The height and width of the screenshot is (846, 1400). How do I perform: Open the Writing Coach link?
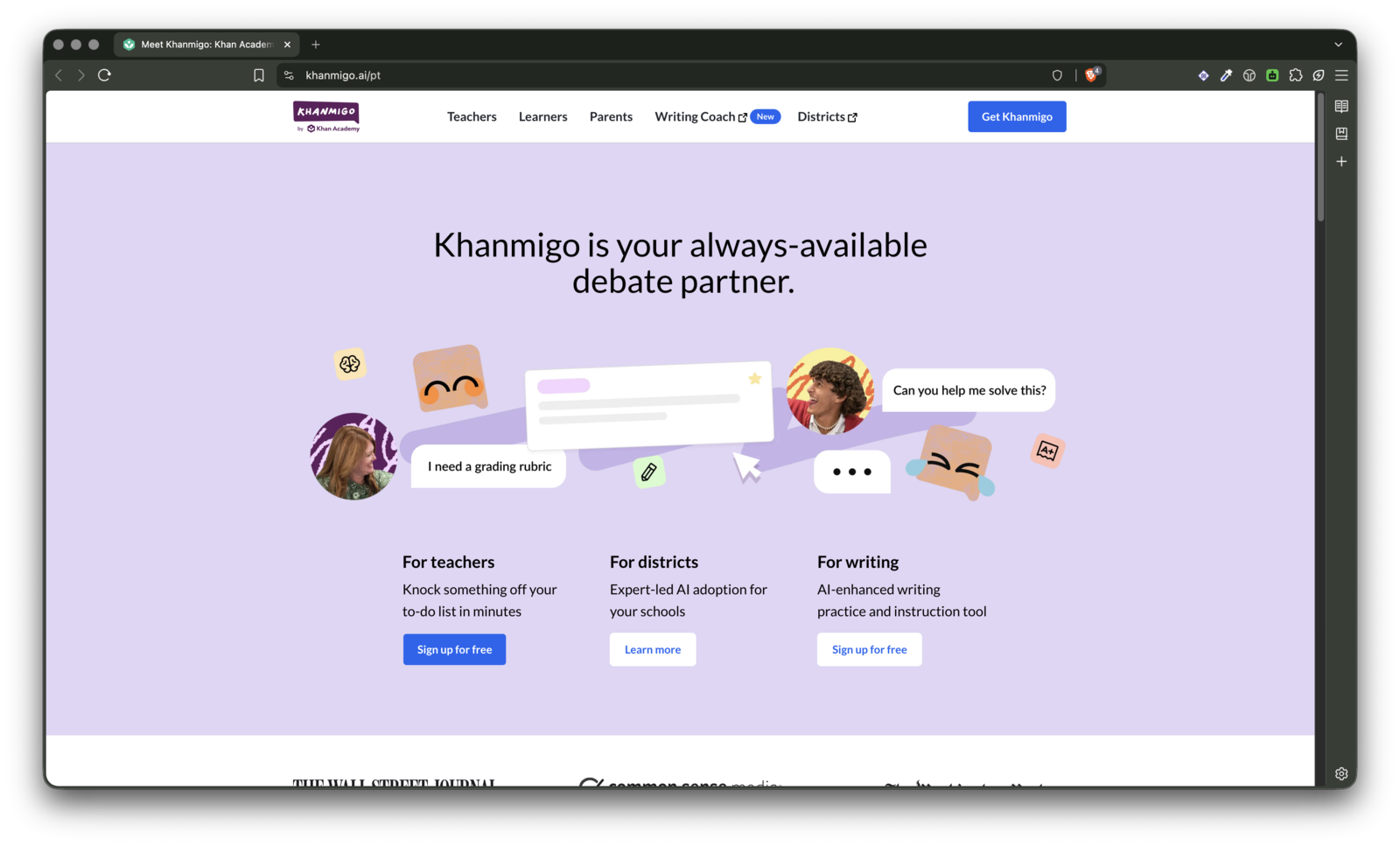(x=701, y=116)
